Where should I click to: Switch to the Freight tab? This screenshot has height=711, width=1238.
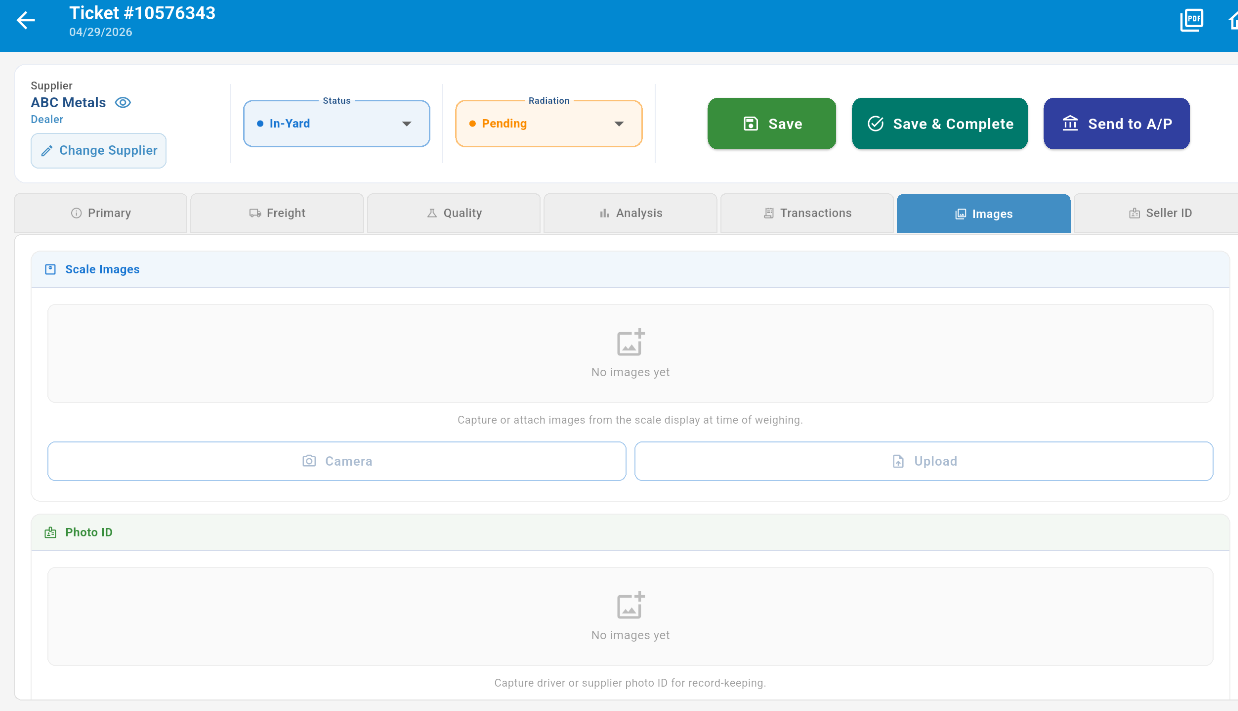click(277, 213)
